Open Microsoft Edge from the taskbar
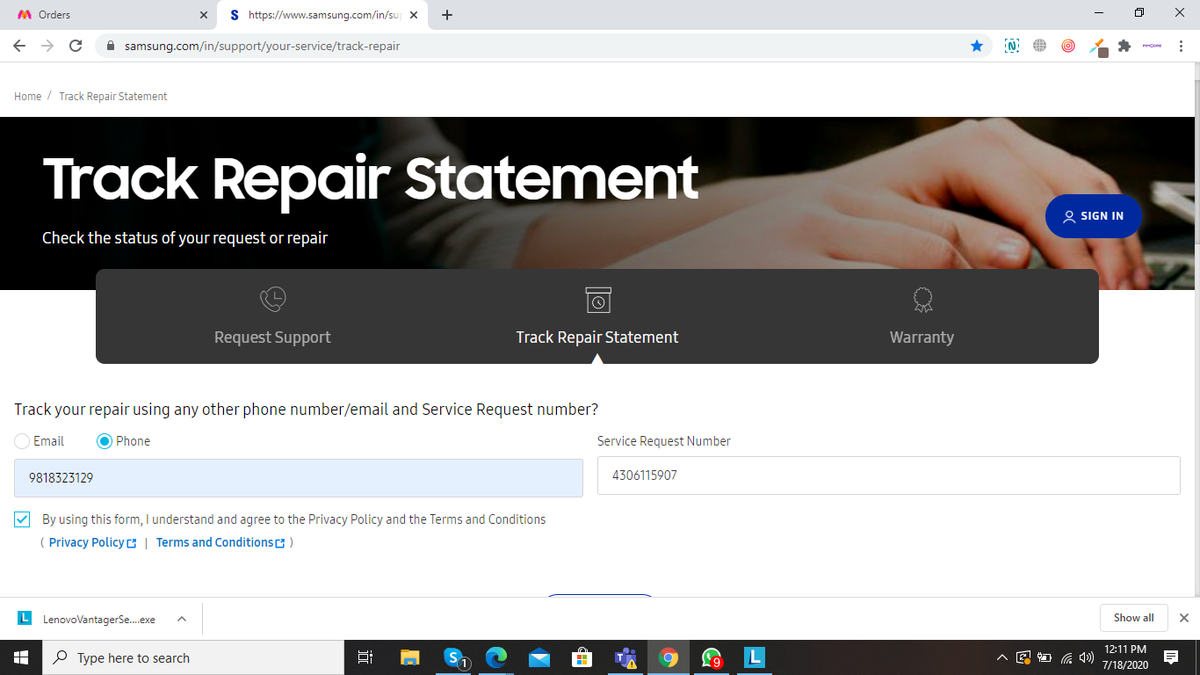1200x675 pixels. [496, 657]
